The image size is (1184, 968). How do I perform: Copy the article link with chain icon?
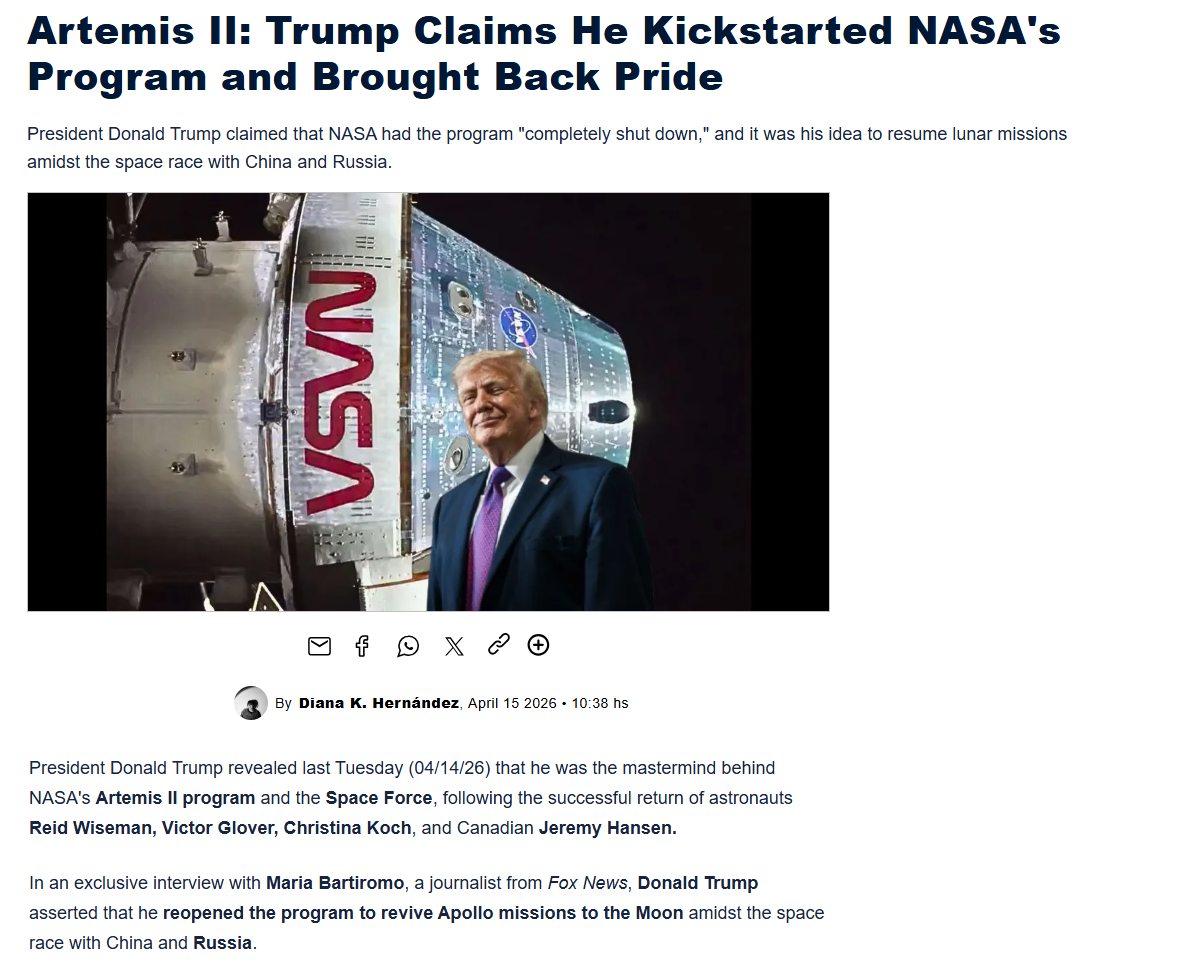point(498,645)
